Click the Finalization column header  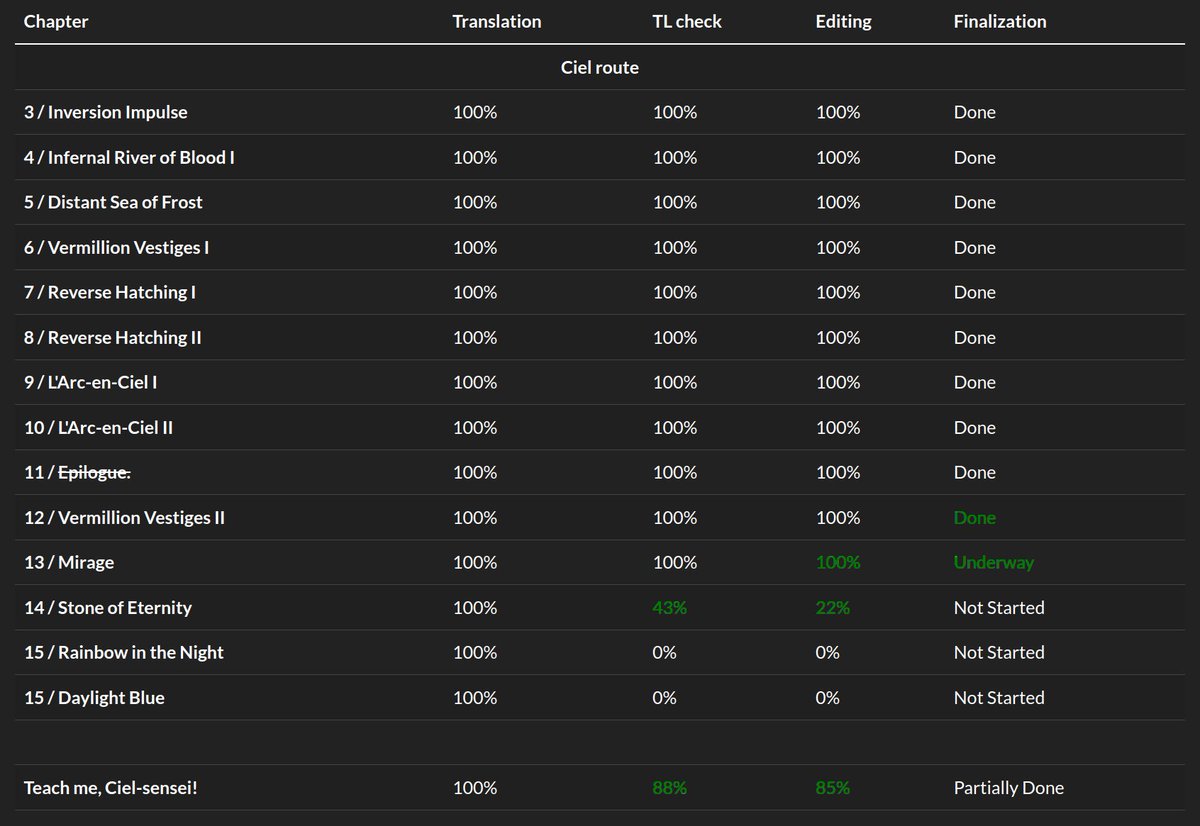coord(1000,21)
